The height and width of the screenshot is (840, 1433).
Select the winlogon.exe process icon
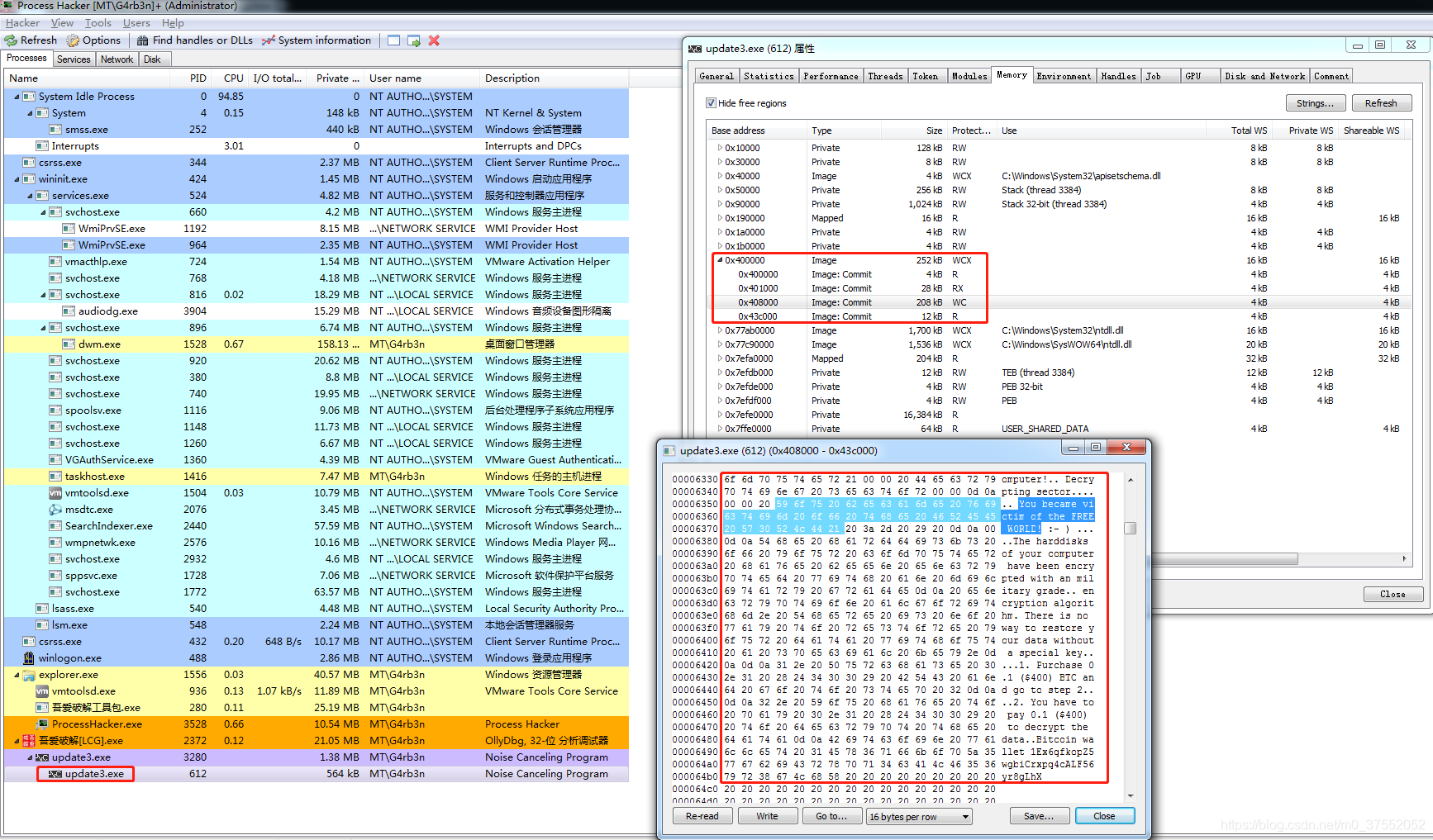click(x=29, y=658)
